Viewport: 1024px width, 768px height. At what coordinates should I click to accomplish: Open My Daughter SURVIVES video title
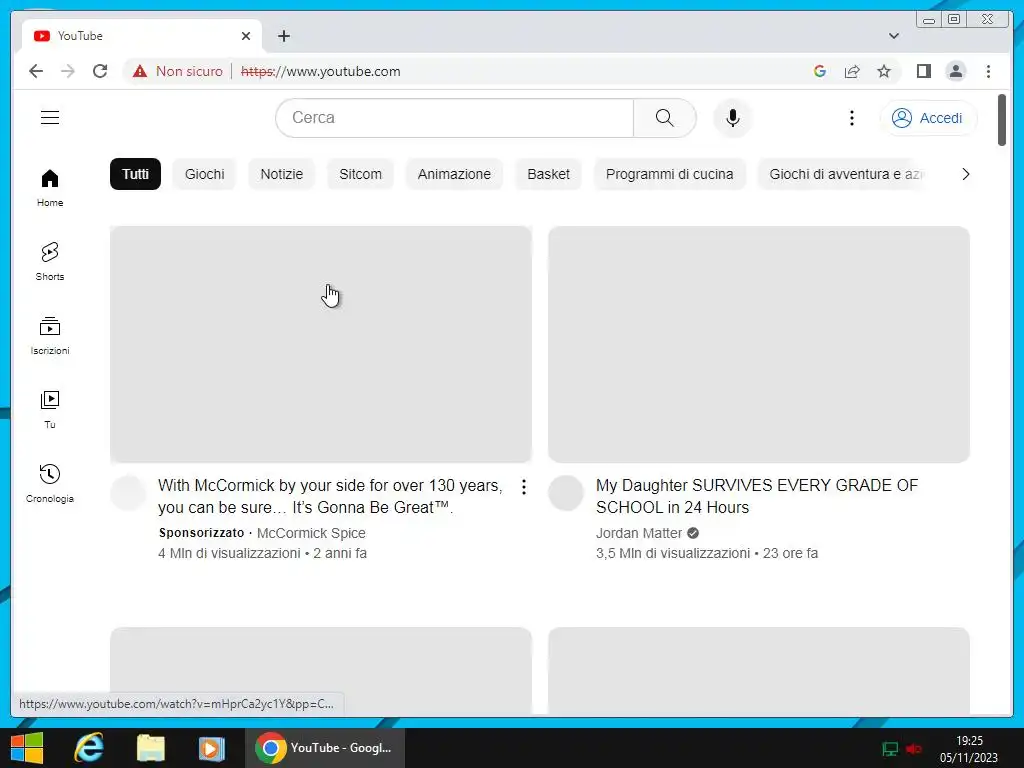pyautogui.click(x=757, y=496)
